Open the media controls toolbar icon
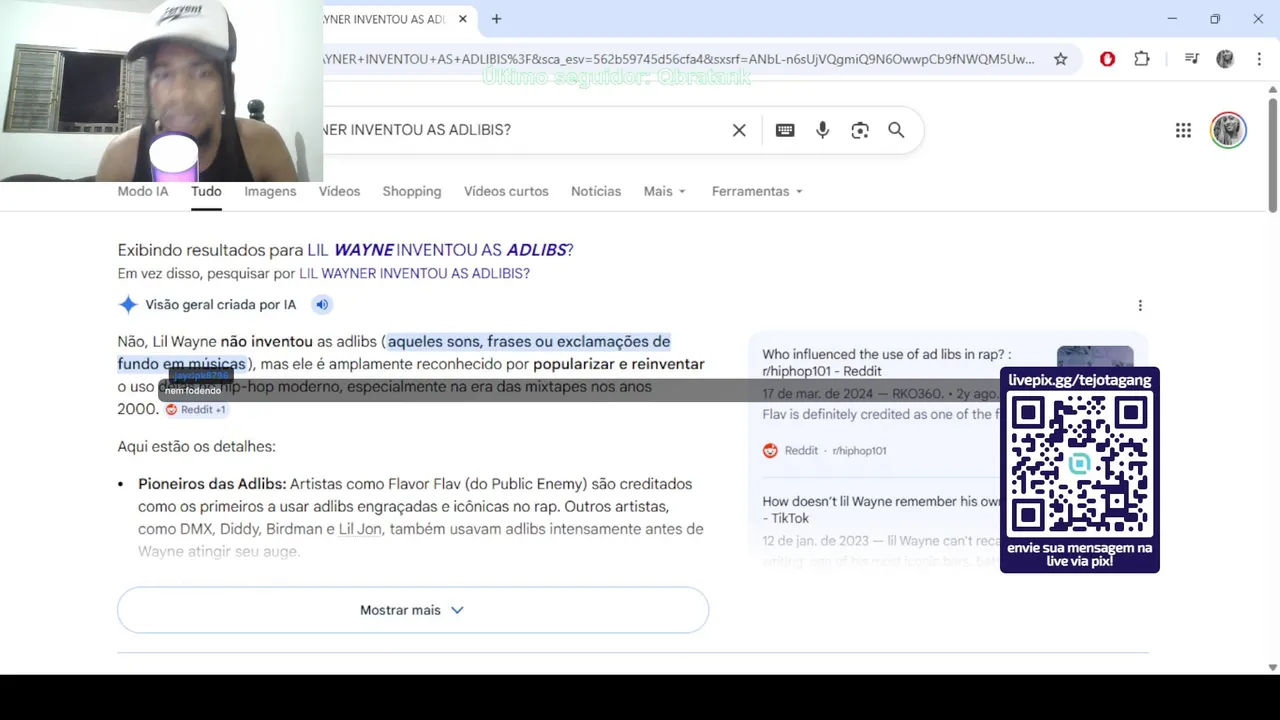 [x=1191, y=59]
